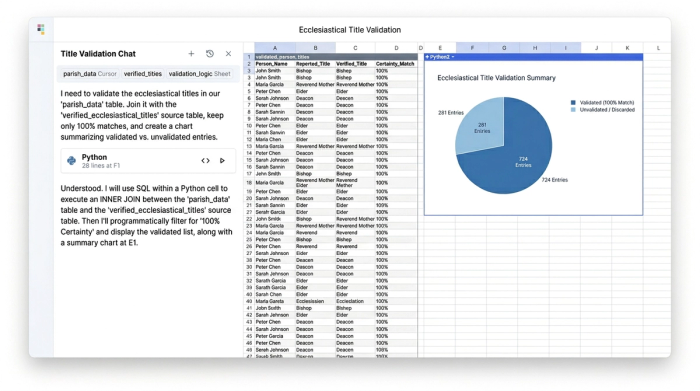Click the Verified_Title column heading cell

click(355, 64)
